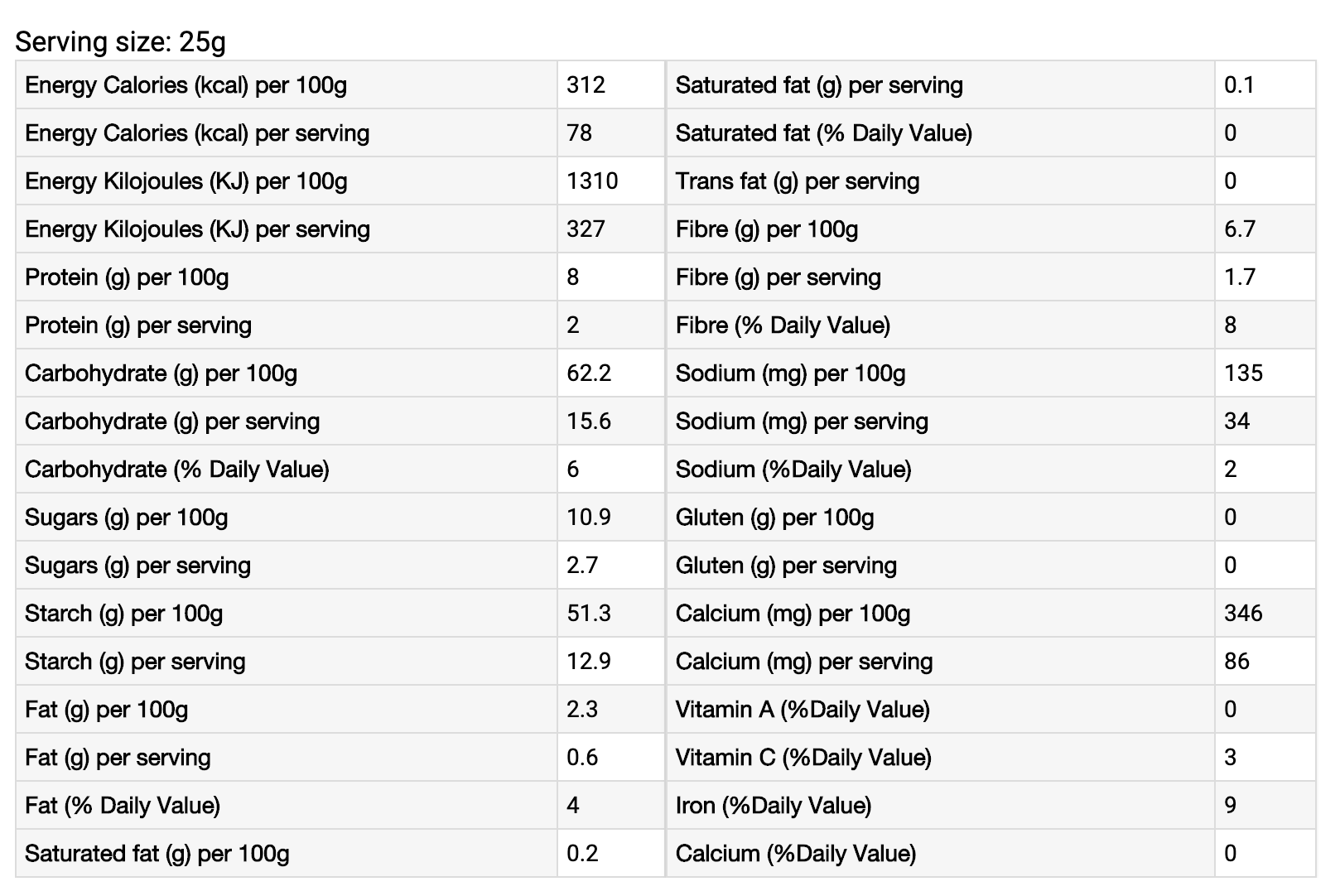Viewport: 1340px width, 896px height.
Task: Click the "Trans fat (g) per serving" label
Action: click(x=798, y=181)
